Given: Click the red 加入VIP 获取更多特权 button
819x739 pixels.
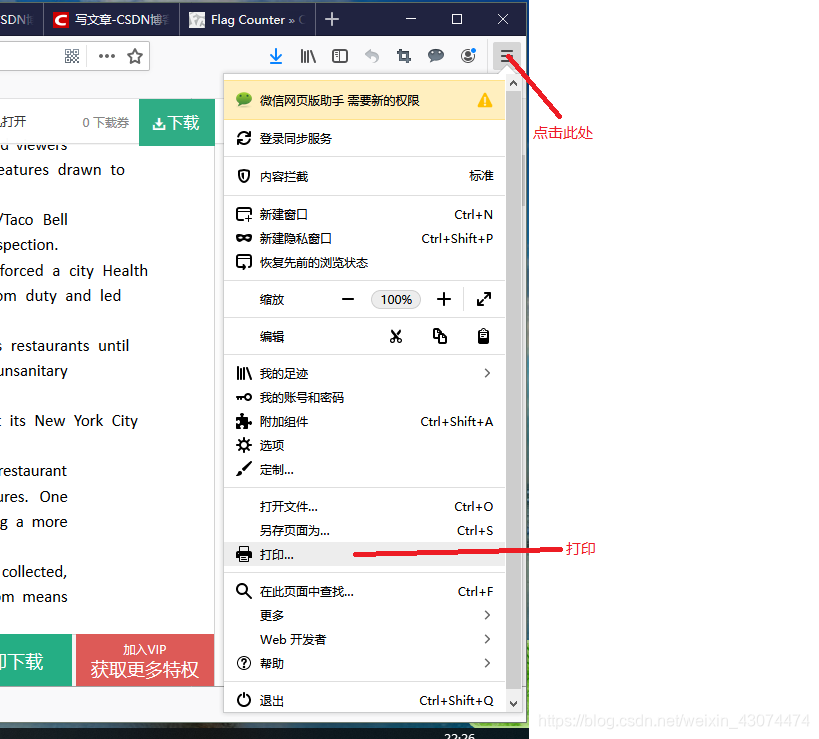Looking at the screenshot, I should tap(145, 661).
